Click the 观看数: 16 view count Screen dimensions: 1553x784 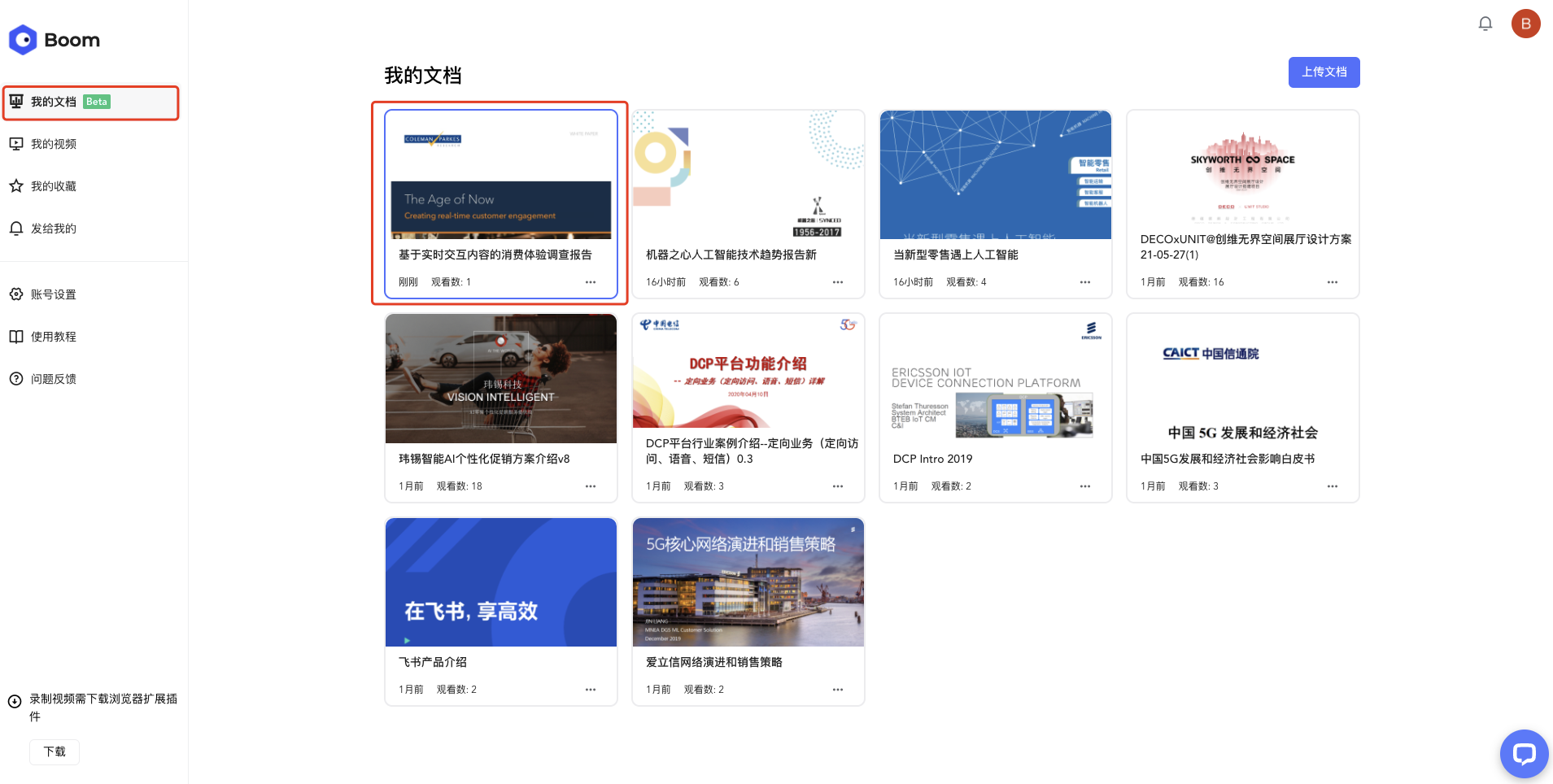(1202, 282)
